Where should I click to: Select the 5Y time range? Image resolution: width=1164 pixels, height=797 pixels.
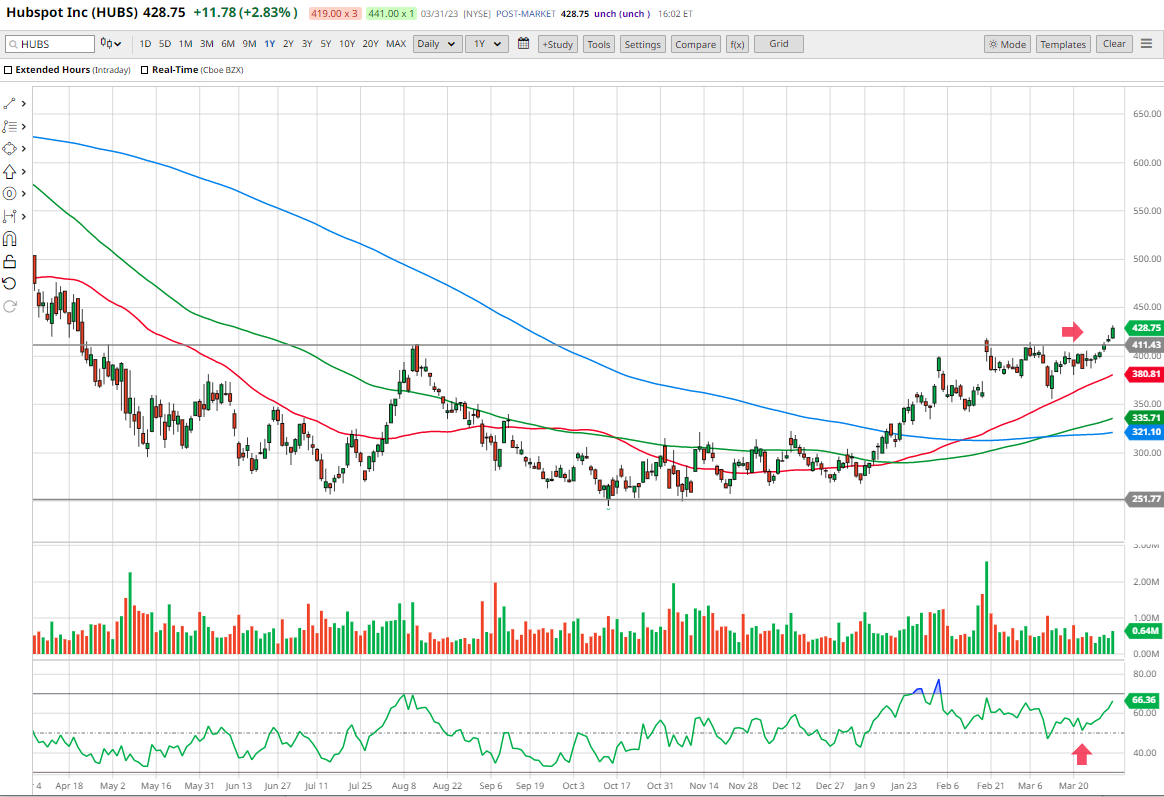pyautogui.click(x=326, y=44)
